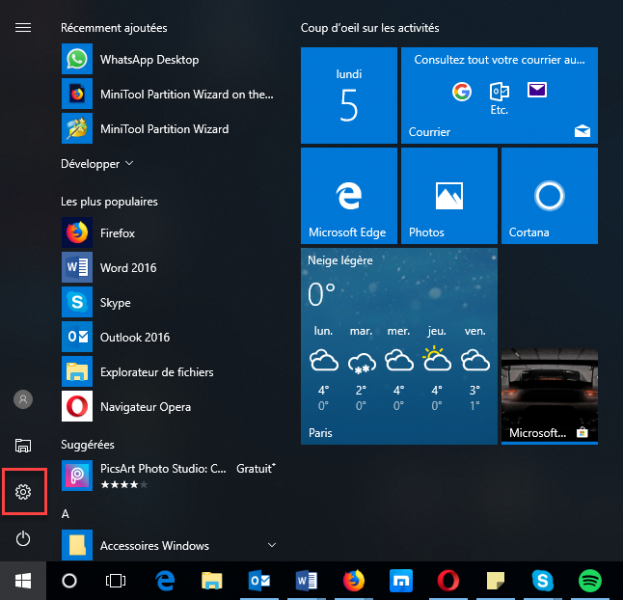
Task: Open Outlook from the taskbar
Action: [259, 581]
